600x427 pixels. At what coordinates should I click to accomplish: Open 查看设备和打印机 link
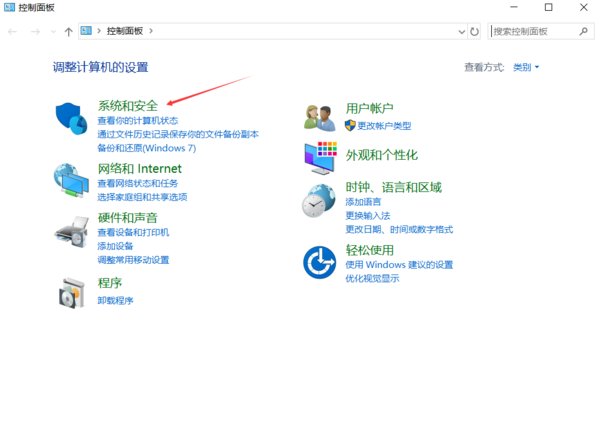(x=133, y=232)
